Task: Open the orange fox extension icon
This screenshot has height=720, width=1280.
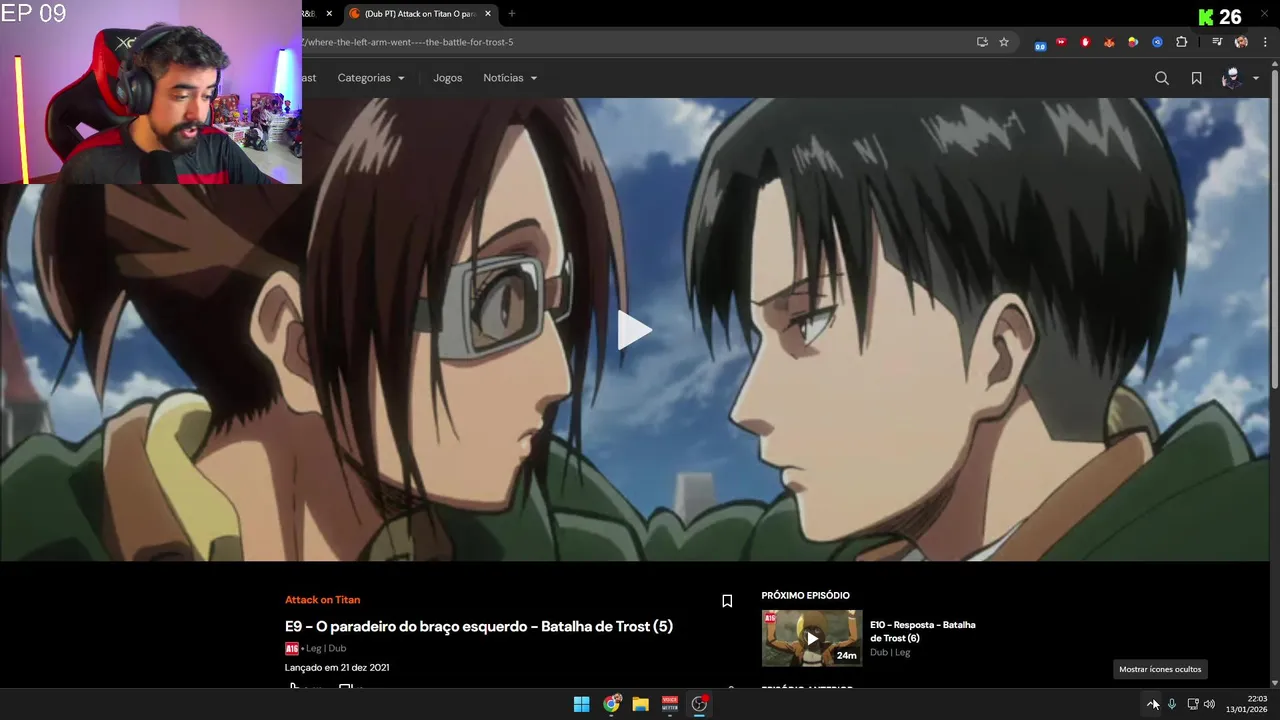Action: [1109, 42]
